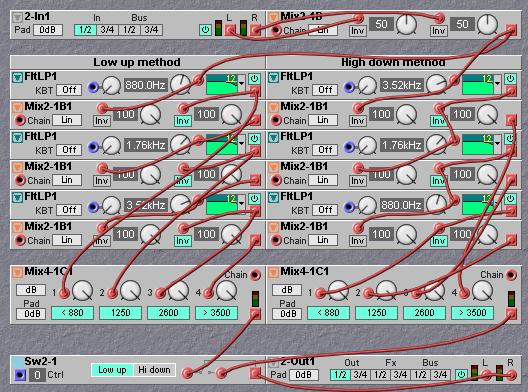Select the Hi down option on Sw2-1

pos(154,370)
